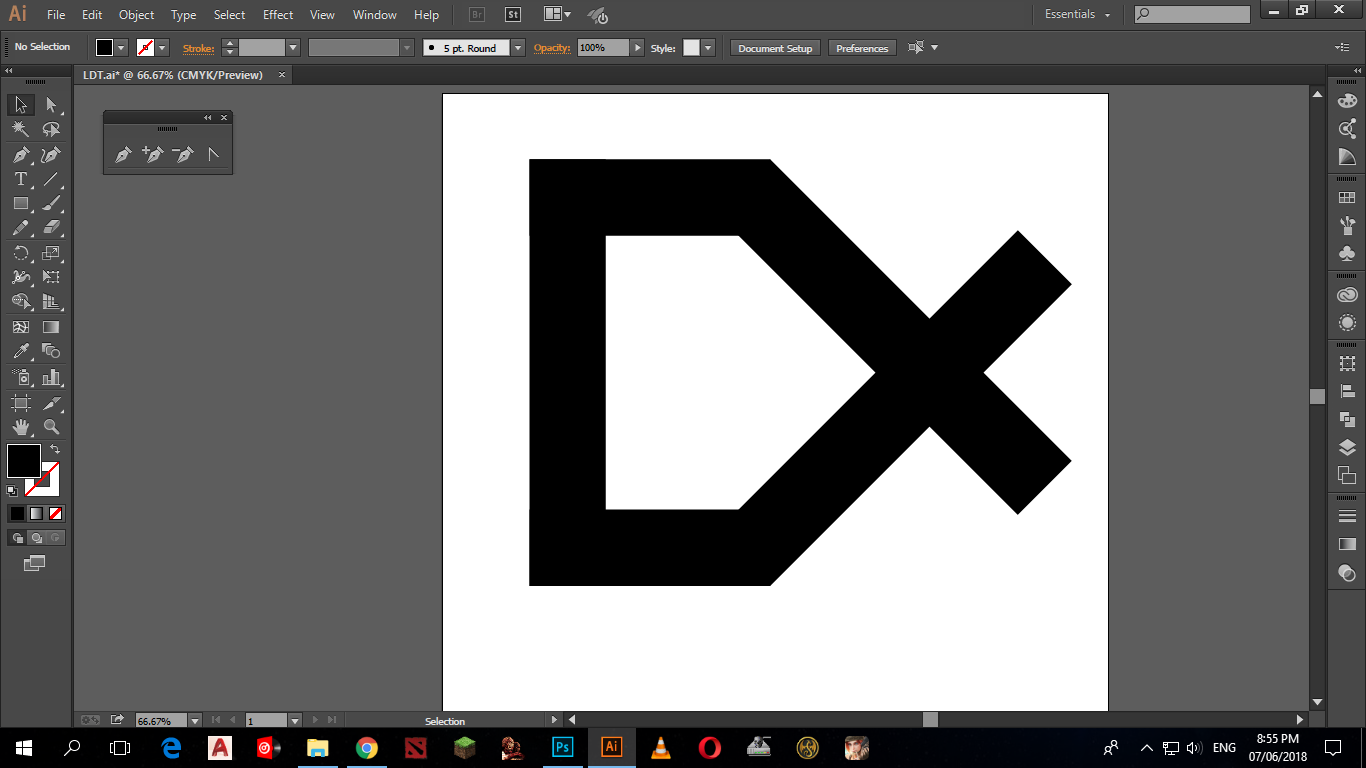Set paint mode to Color
The image size is (1366, 768).
(17, 514)
